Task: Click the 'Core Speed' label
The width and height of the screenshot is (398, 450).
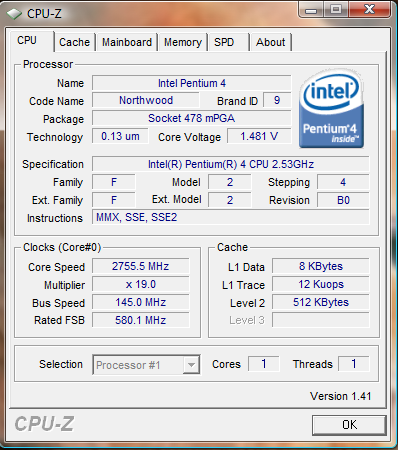Action: pyautogui.click(x=56, y=267)
